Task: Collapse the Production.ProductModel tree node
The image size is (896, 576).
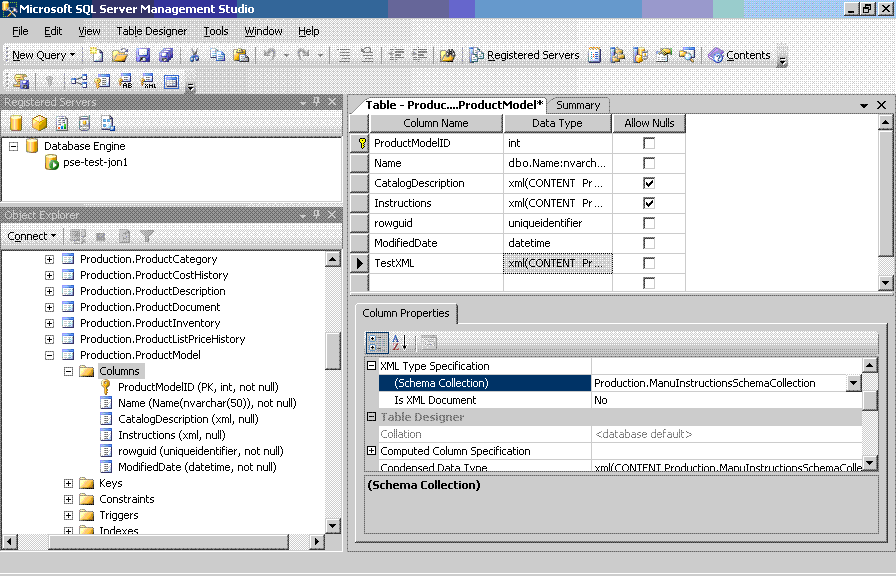Action: pos(50,355)
